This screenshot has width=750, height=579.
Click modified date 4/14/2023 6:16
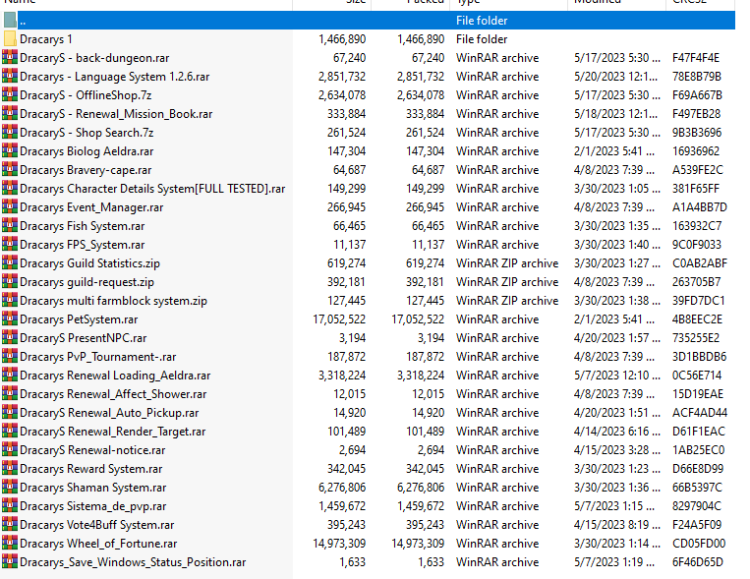coord(617,432)
